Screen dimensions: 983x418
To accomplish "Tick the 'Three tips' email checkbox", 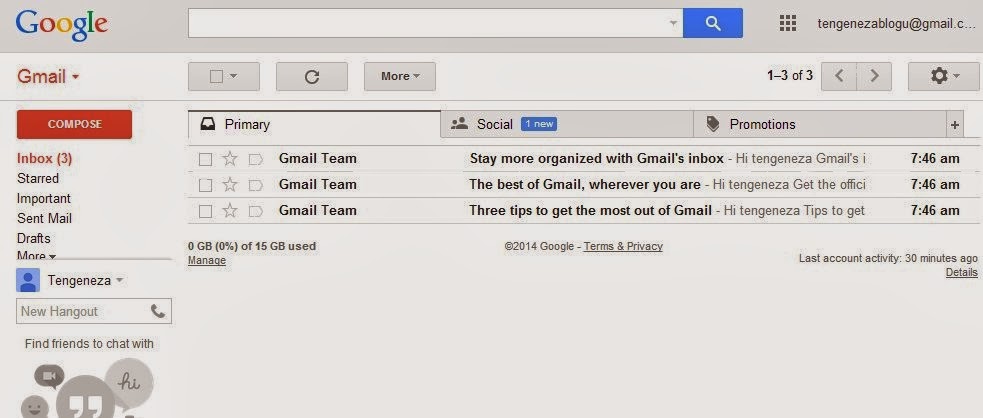I will 205,211.
